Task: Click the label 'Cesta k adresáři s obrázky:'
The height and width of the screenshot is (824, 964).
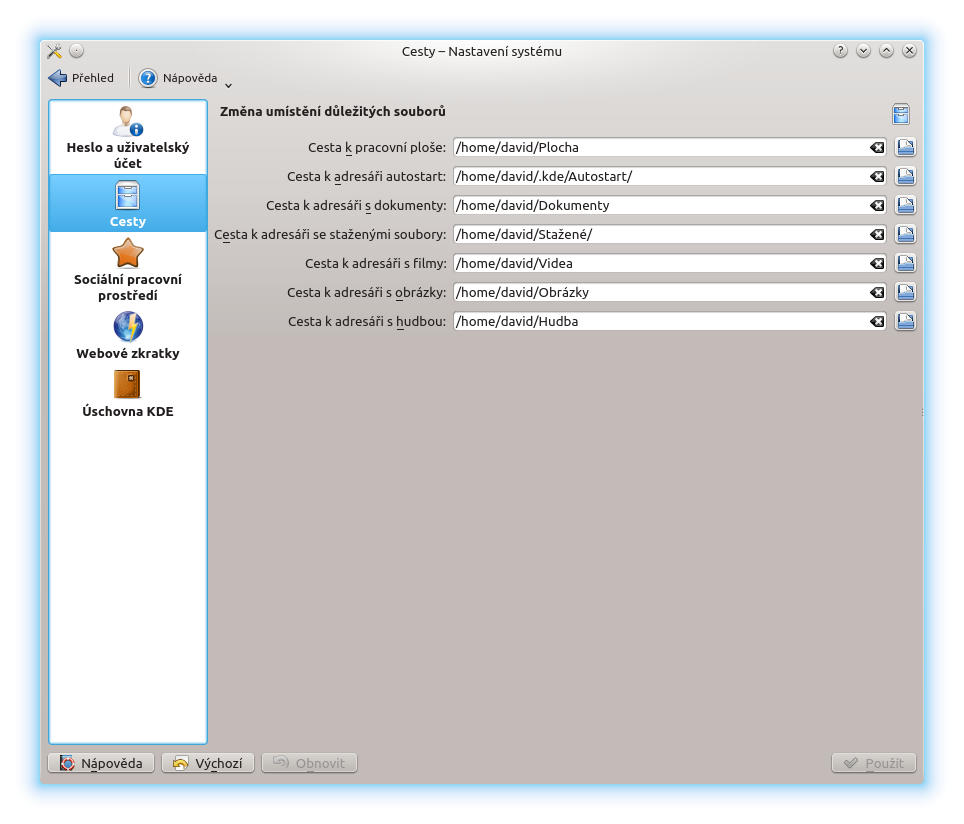Action: coord(366,292)
